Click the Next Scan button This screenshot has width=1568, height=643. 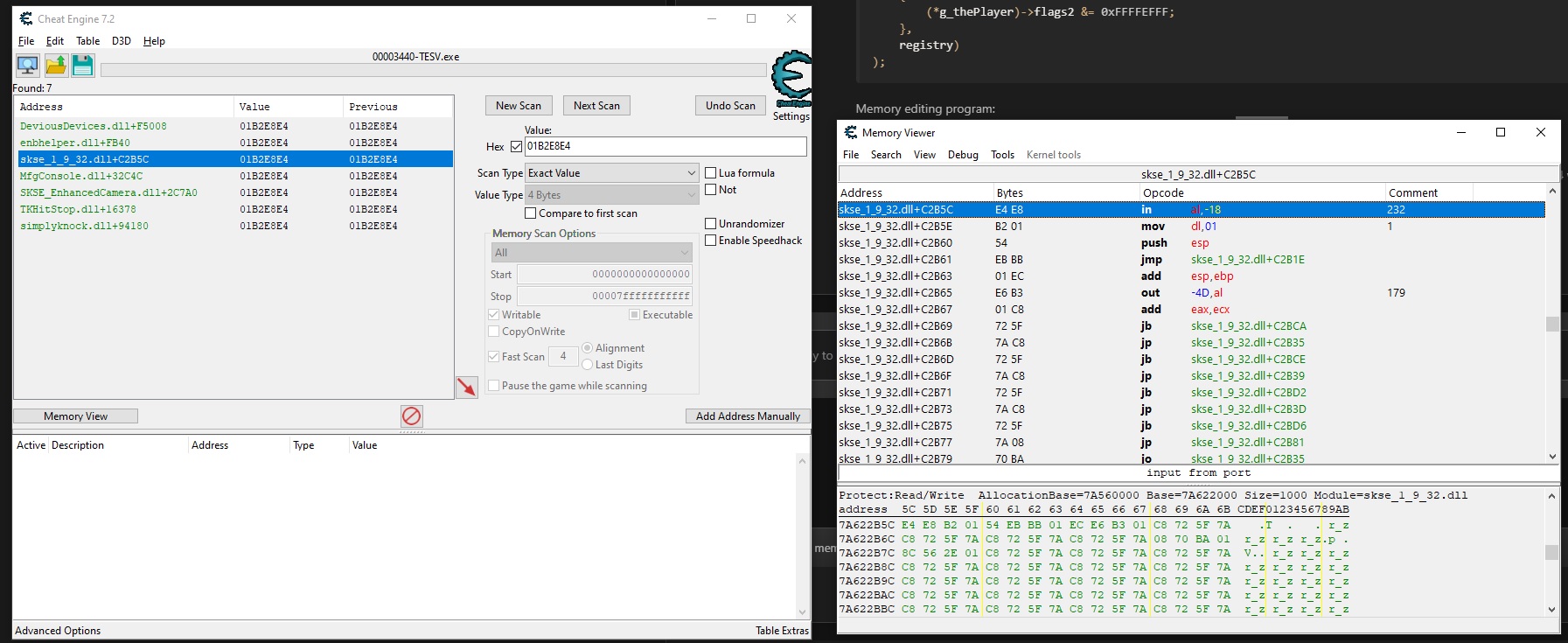tap(596, 106)
